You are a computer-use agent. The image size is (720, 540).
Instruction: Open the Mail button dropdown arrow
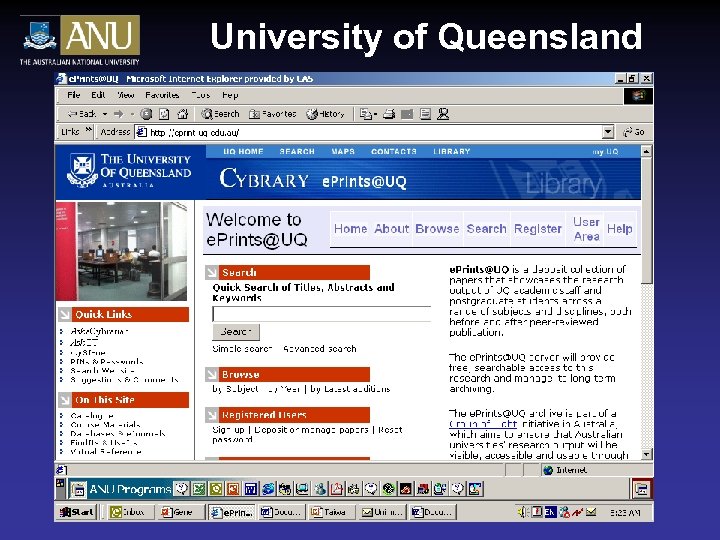coord(376,114)
